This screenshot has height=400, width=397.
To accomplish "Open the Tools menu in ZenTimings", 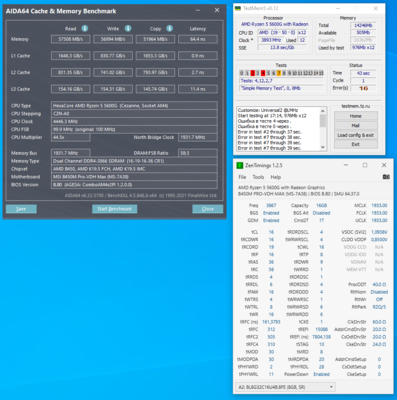I will click(258, 177).
